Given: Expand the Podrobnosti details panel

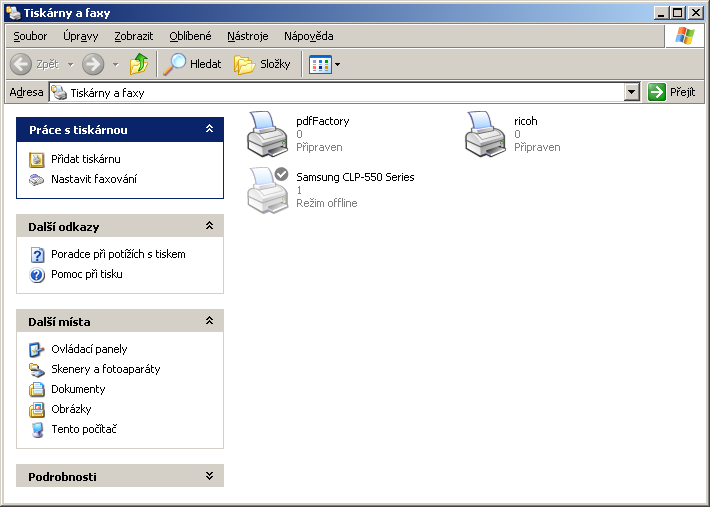Looking at the screenshot, I should [x=209, y=476].
